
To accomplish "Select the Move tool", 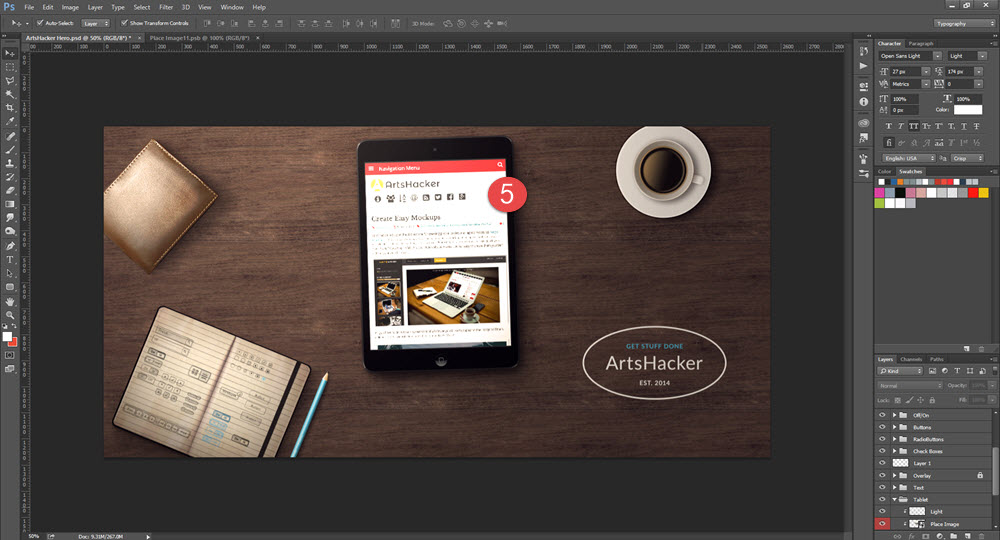I will coord(10,54).
